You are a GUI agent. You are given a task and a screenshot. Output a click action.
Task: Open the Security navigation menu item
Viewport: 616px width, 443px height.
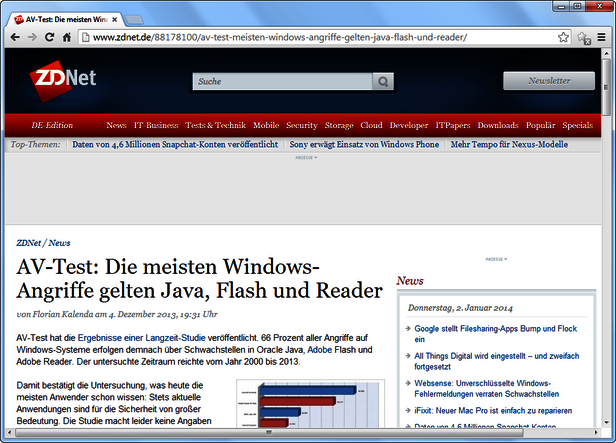(301, 126)
